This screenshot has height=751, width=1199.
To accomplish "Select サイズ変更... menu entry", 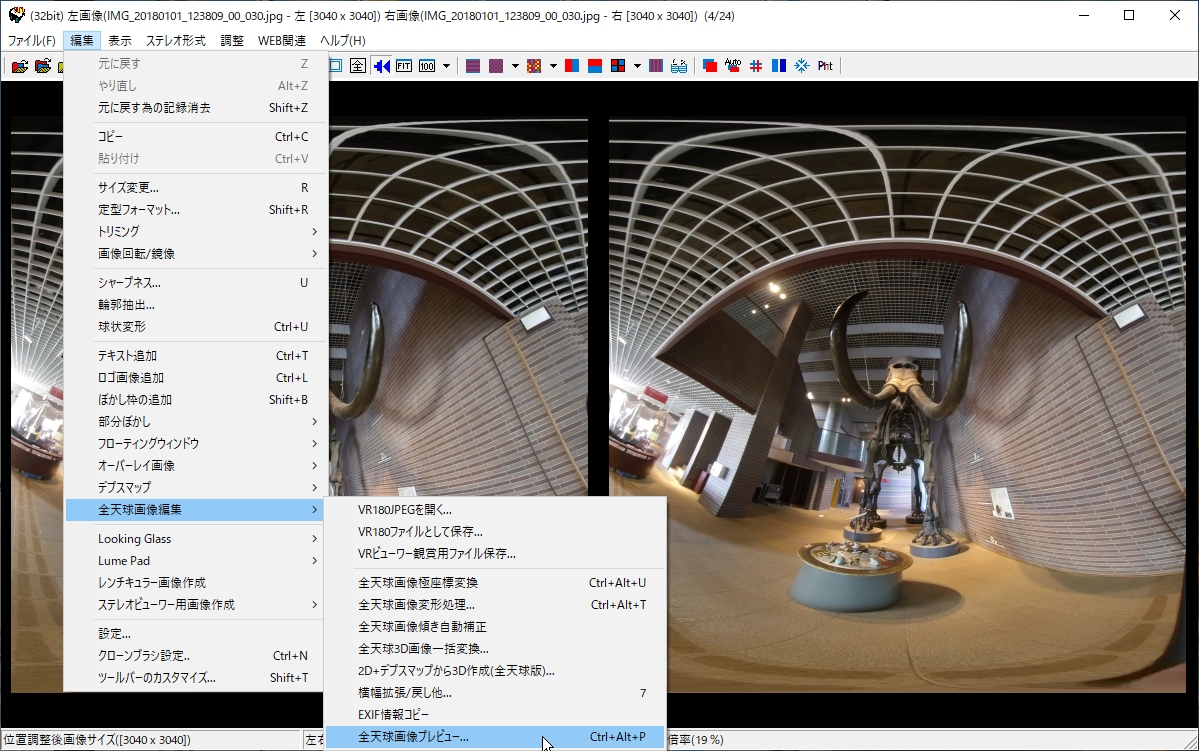I will (x=197, y=187).
